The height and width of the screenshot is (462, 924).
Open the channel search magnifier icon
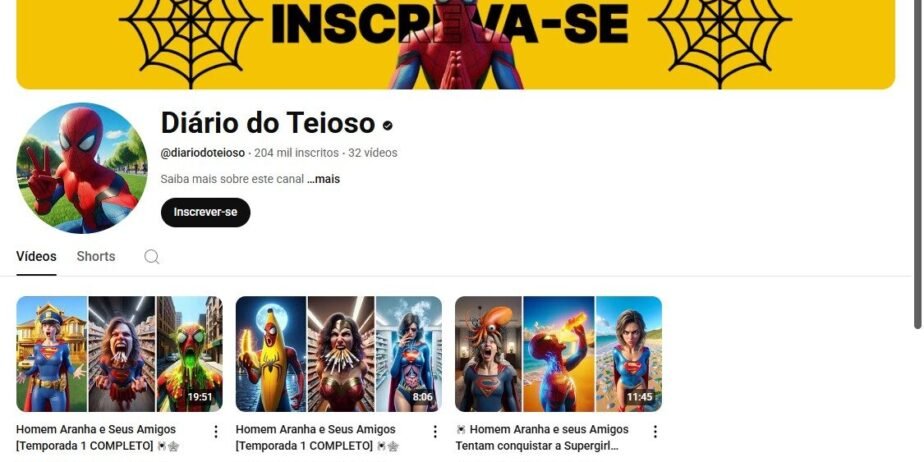151,256
